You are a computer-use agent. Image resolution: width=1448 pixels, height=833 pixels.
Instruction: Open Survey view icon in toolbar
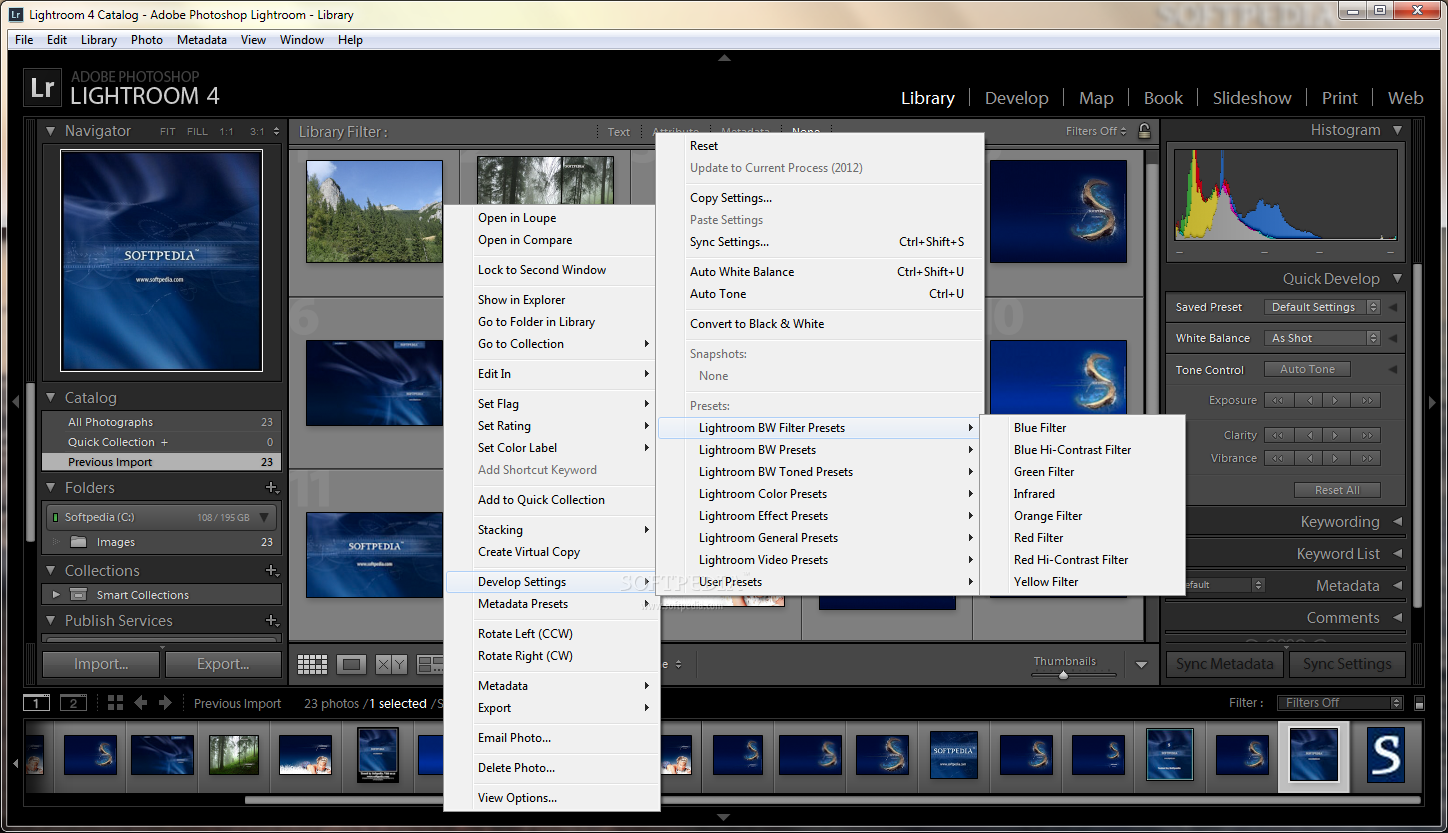click(x=430, y=664)
